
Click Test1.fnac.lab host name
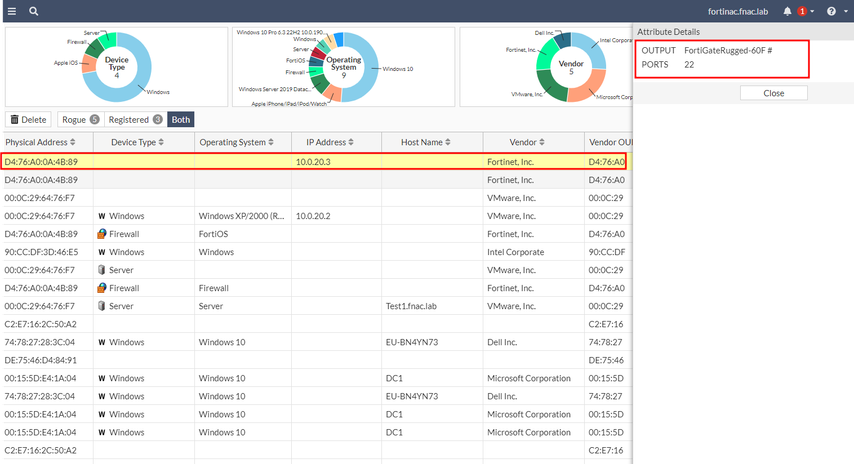point(411,306)
